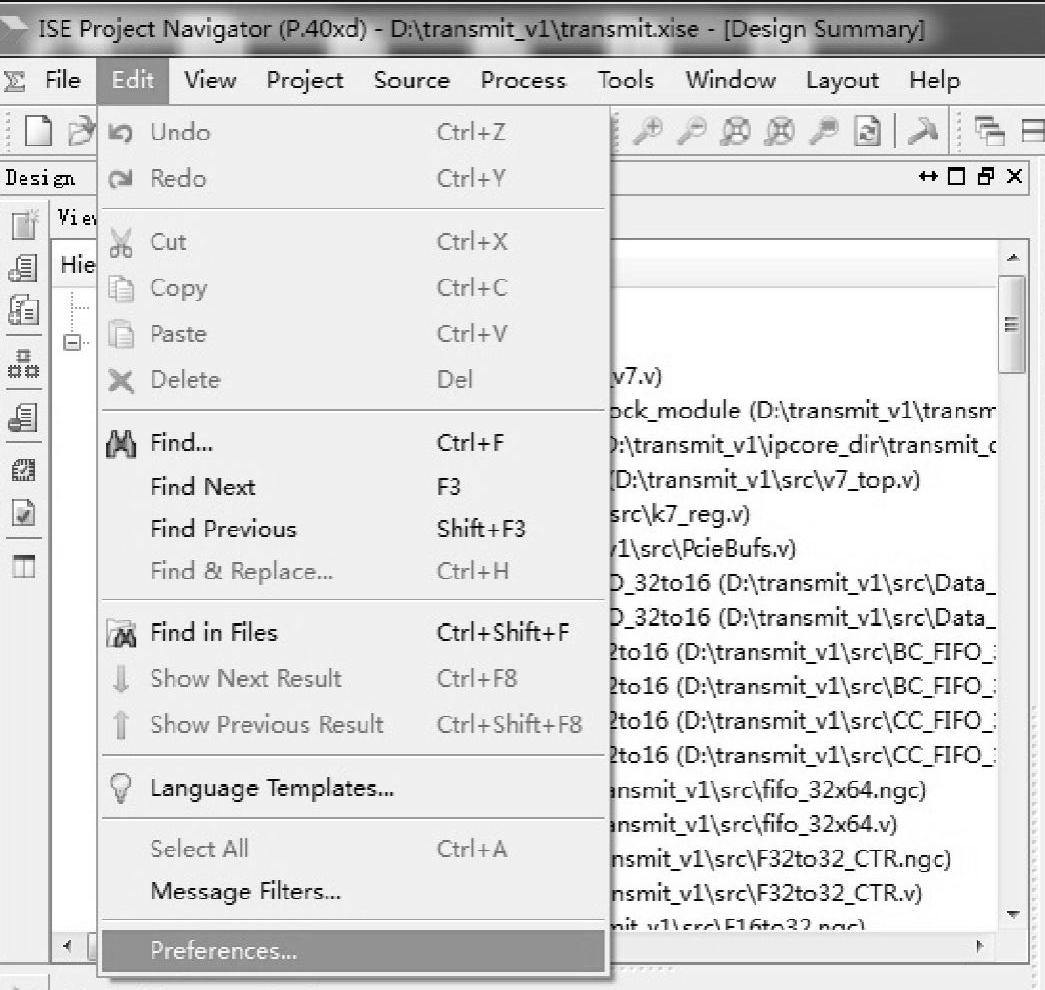Open the File menu
The image size is (1045, 990).
tap(63, 80)
